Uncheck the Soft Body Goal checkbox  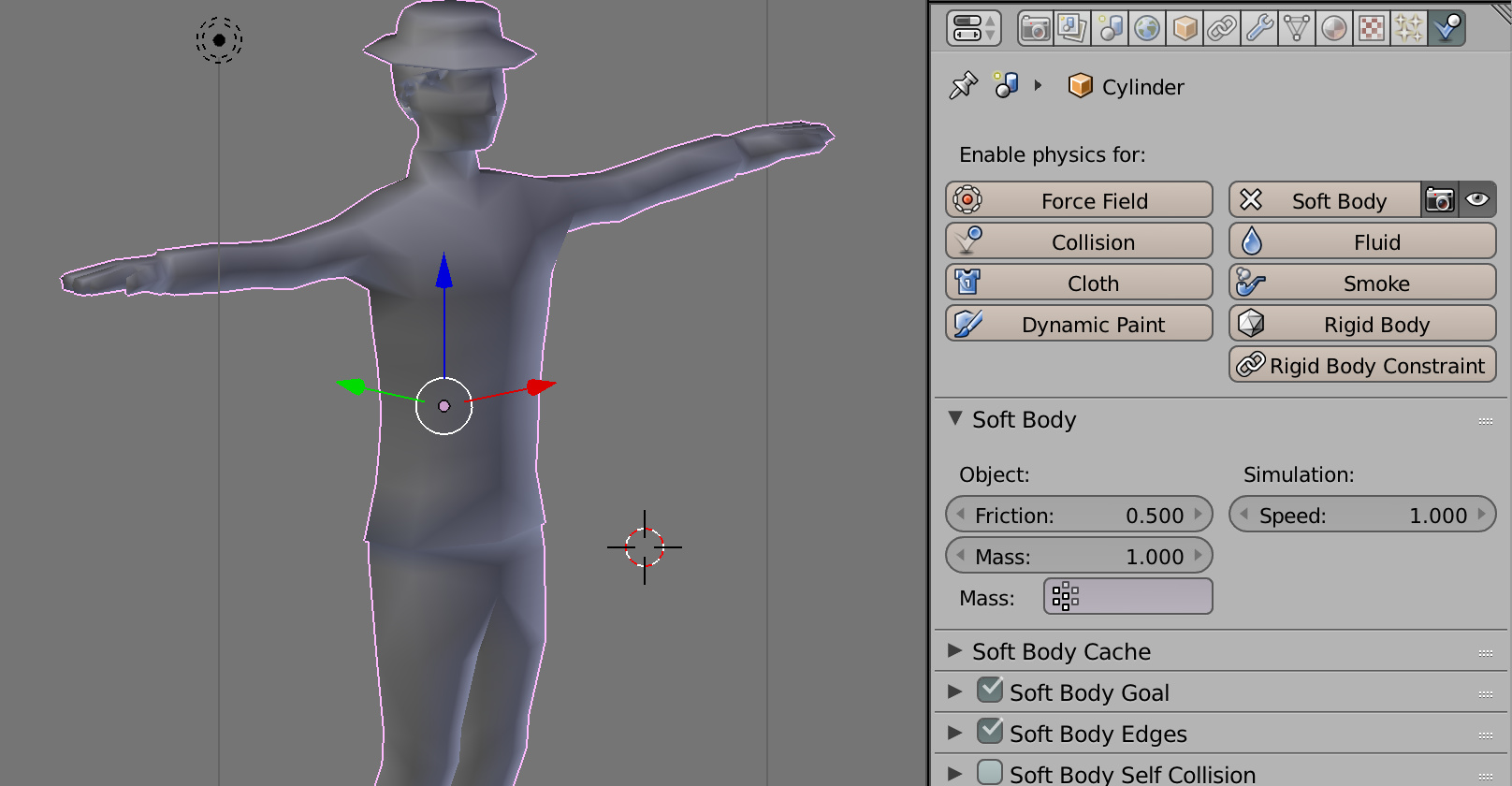coord(990,691)
